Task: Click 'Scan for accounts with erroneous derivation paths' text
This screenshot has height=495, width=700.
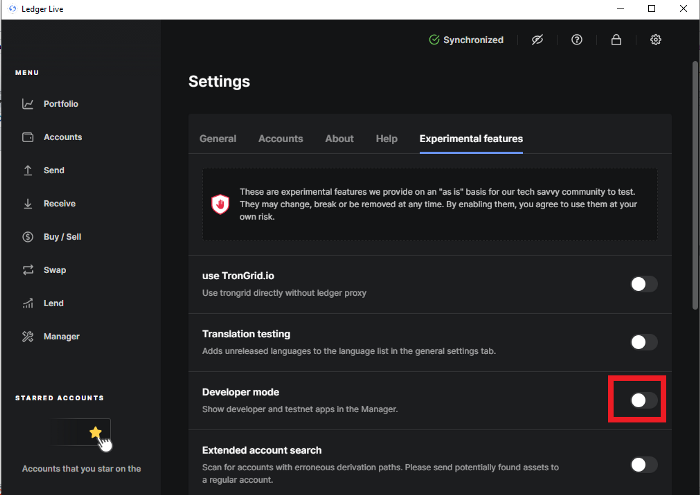Action: (x=380, y=474)
